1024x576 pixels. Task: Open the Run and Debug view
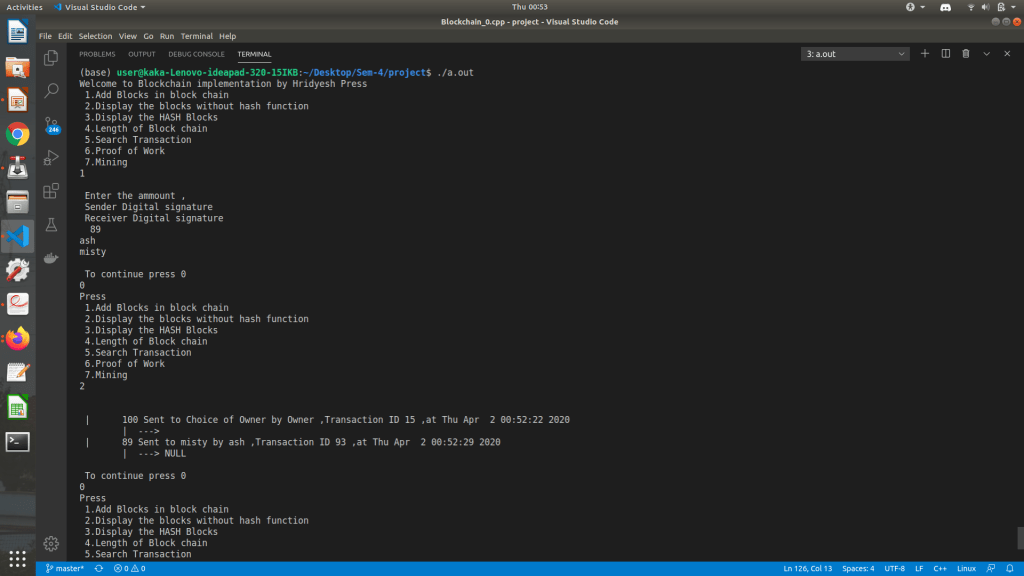(51, 158)
